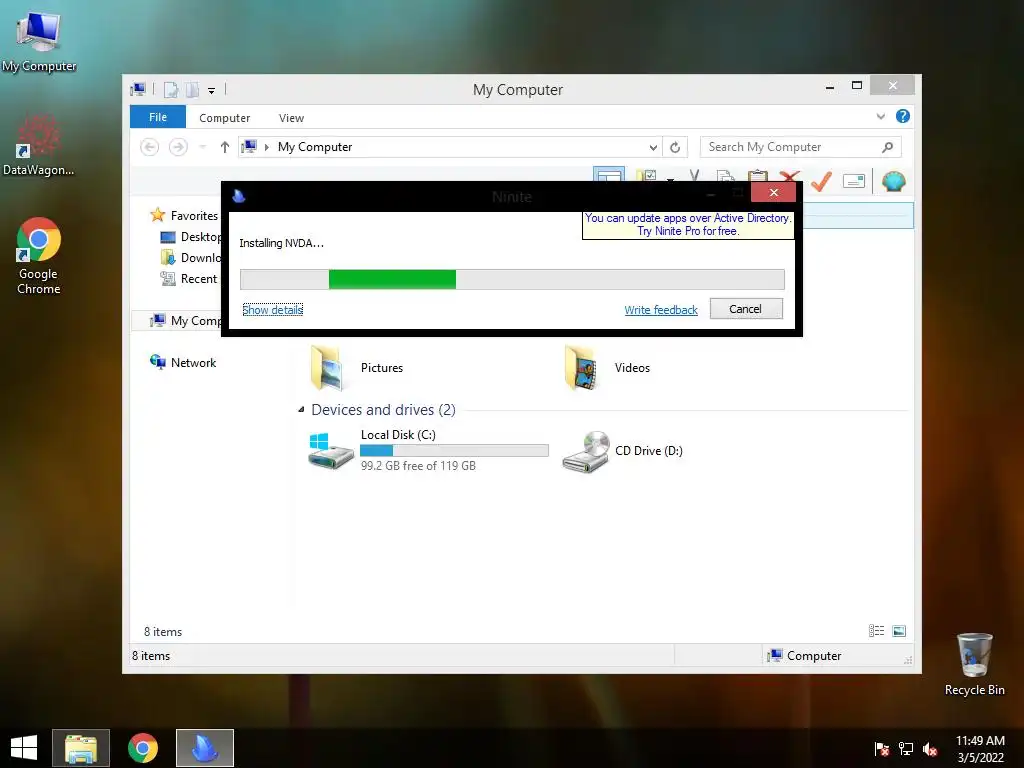Select Local Disk (C:) drive
The width and height of the screenshot is (1024, 768).
(x=428, y=450)
